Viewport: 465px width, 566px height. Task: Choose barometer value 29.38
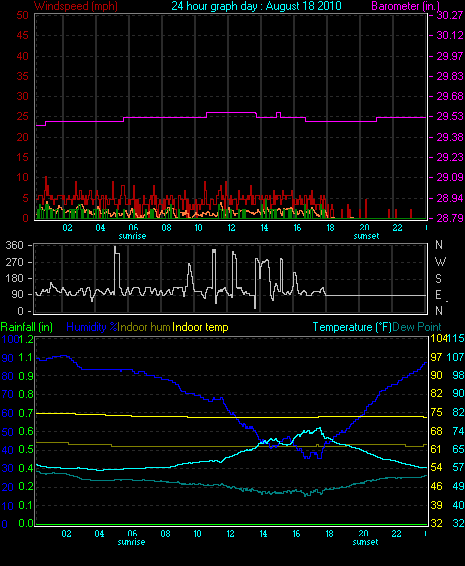click(x=450, y=137)
